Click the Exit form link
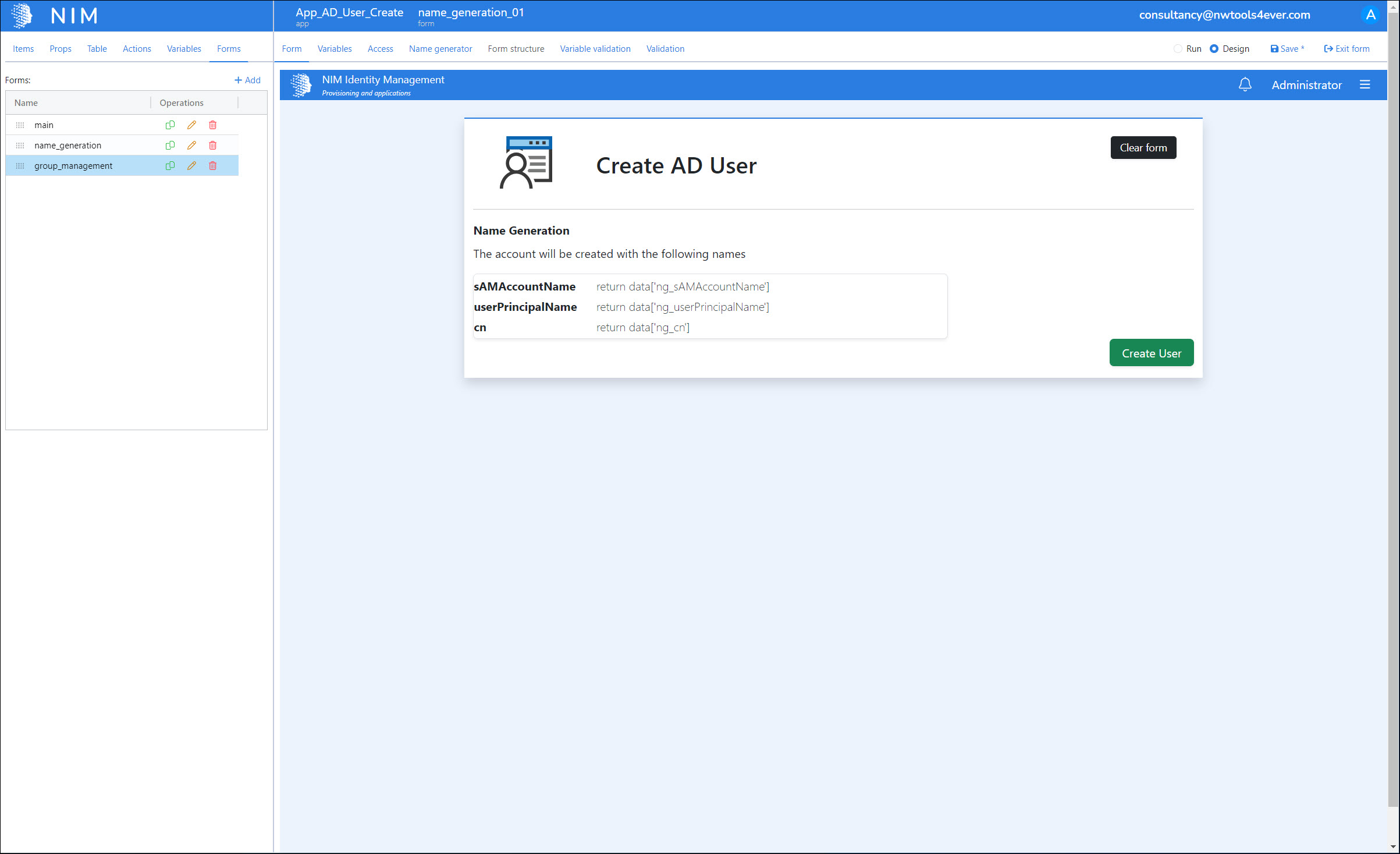Image resolution: width=1400 pixels, height=854 pixels. click(x=1346, y=49)
